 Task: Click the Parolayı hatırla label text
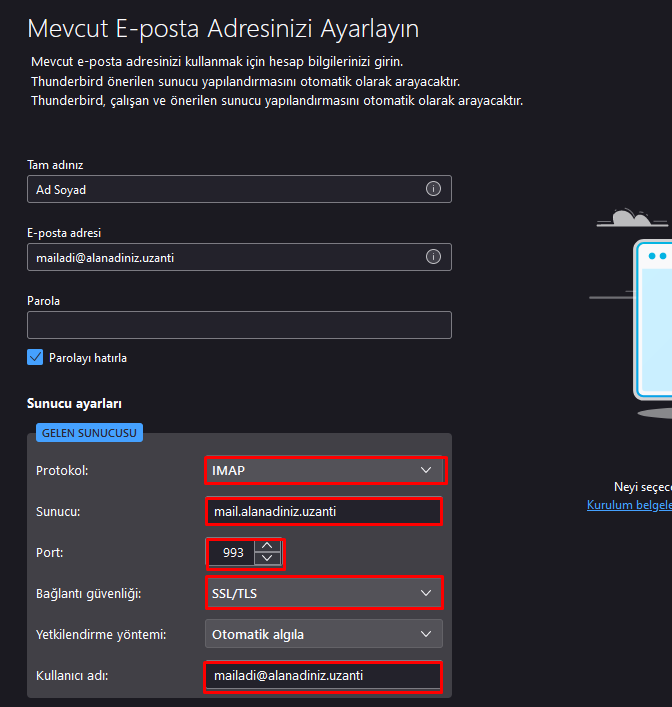tap(88, 358)
